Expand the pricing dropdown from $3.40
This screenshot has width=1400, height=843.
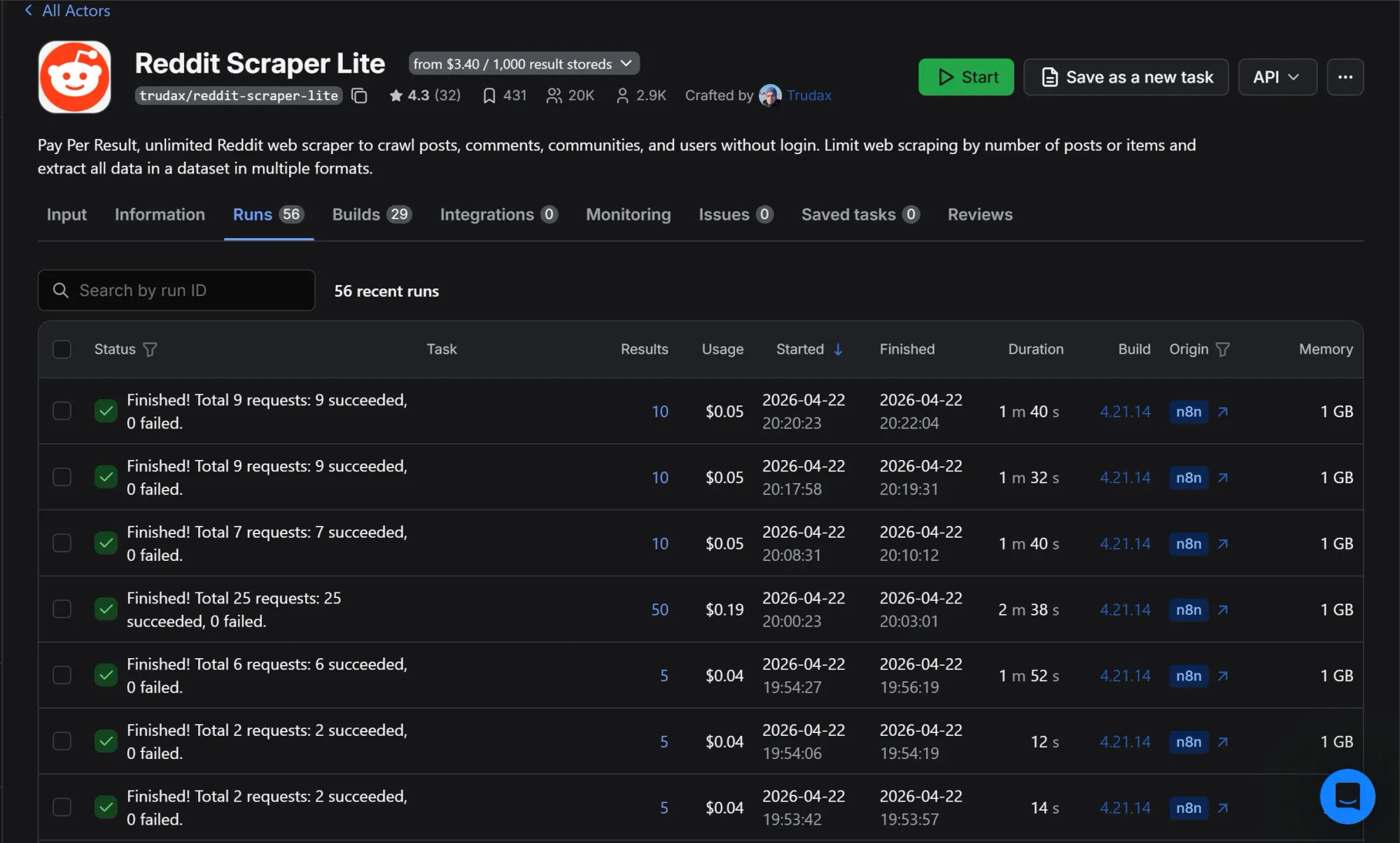(524, 64)
